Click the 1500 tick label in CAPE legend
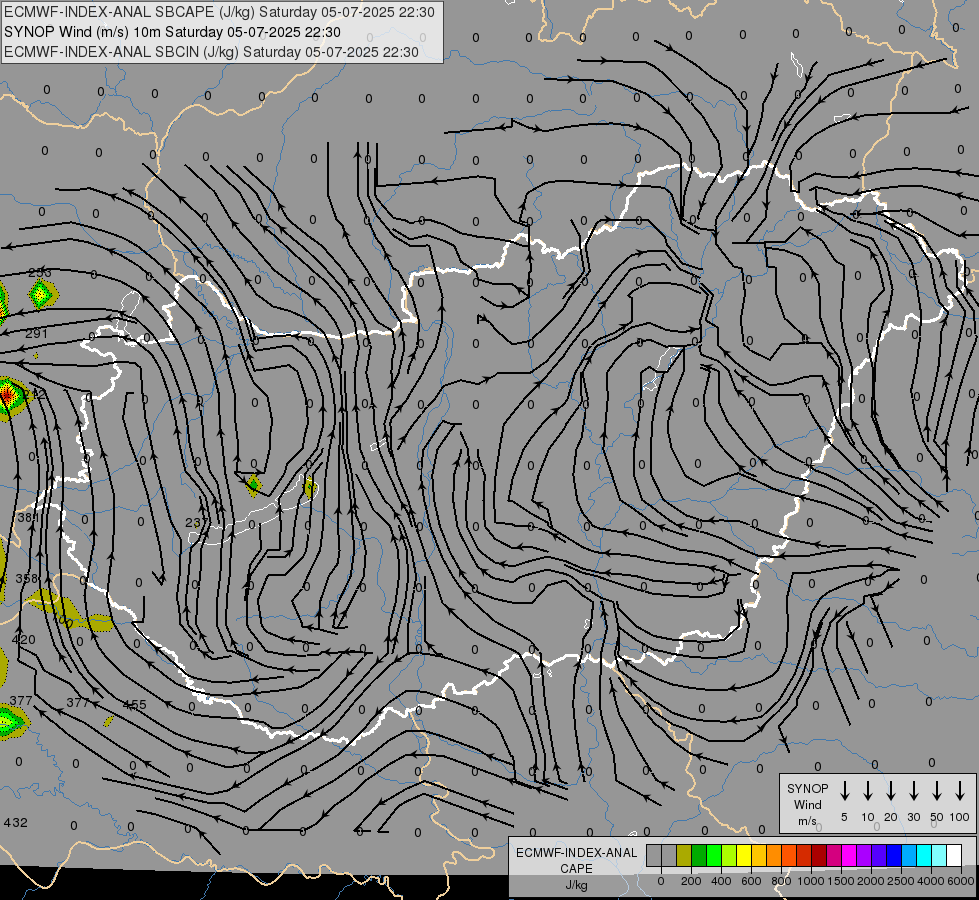 point(842,881)
